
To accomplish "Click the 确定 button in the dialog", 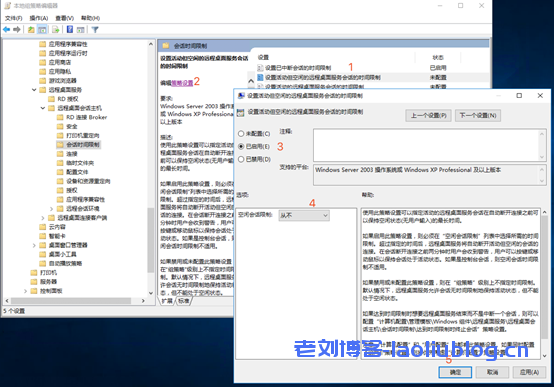I will 455,372.
